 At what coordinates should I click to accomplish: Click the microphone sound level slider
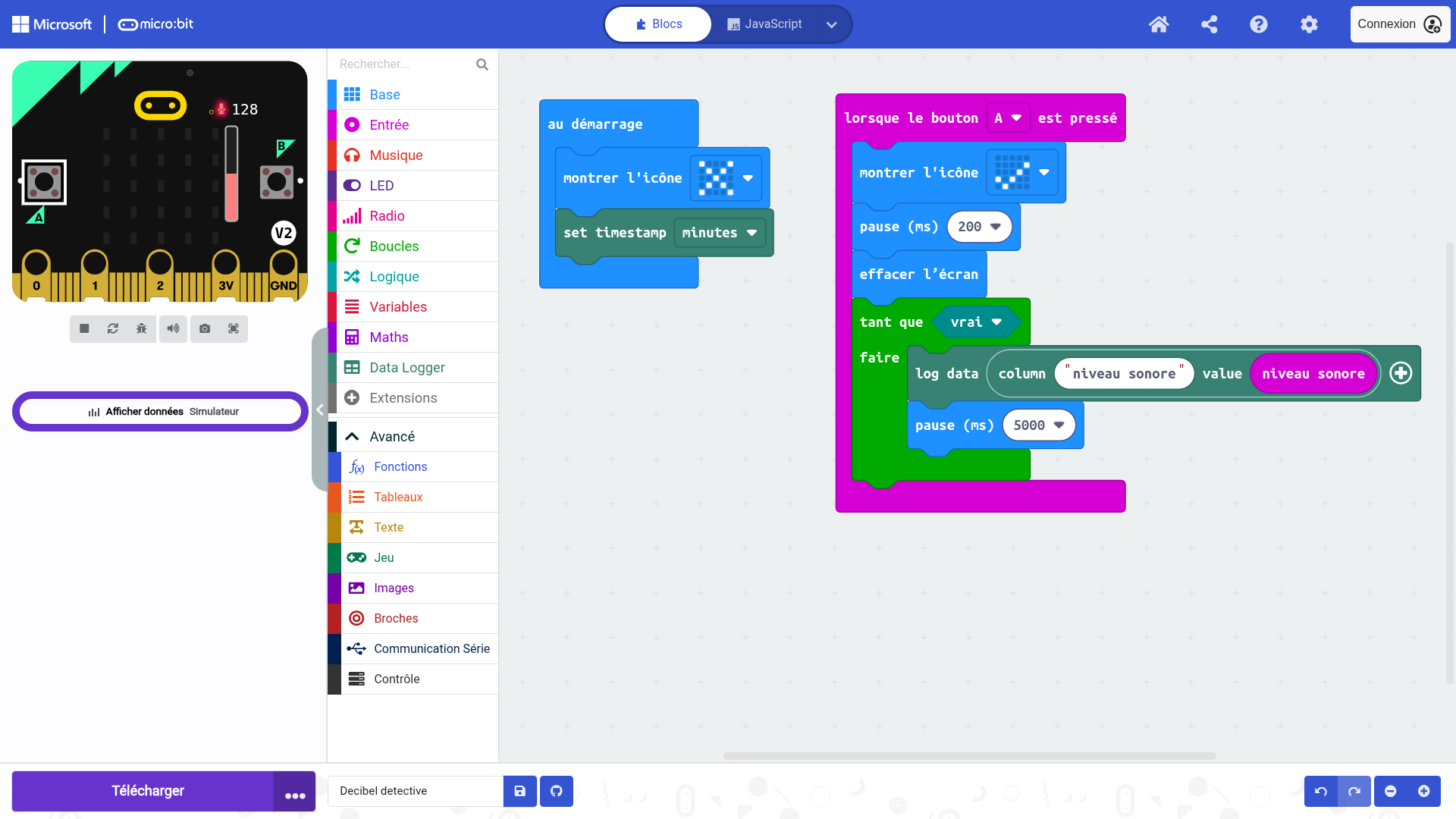click(x=231, y=174)
